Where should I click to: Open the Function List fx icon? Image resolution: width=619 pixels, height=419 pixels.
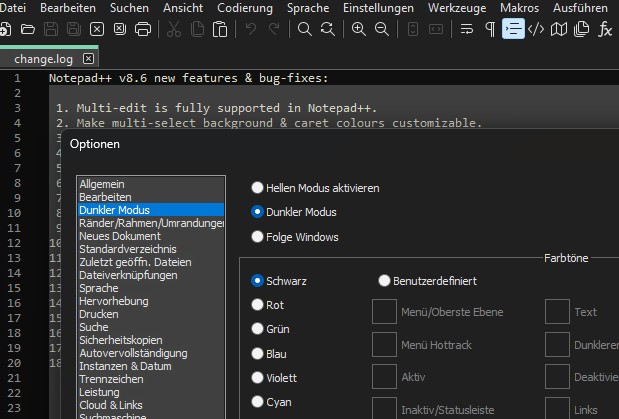tap(605, 28)
